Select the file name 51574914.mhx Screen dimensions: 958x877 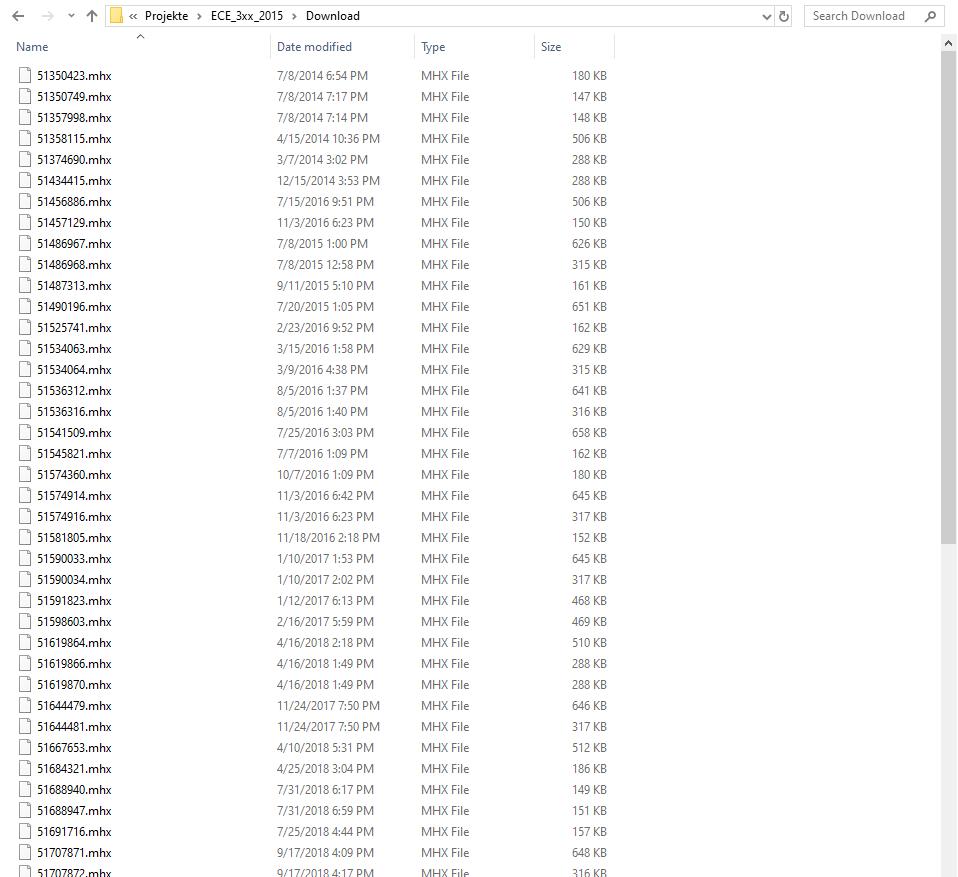(x=74, y=496)
